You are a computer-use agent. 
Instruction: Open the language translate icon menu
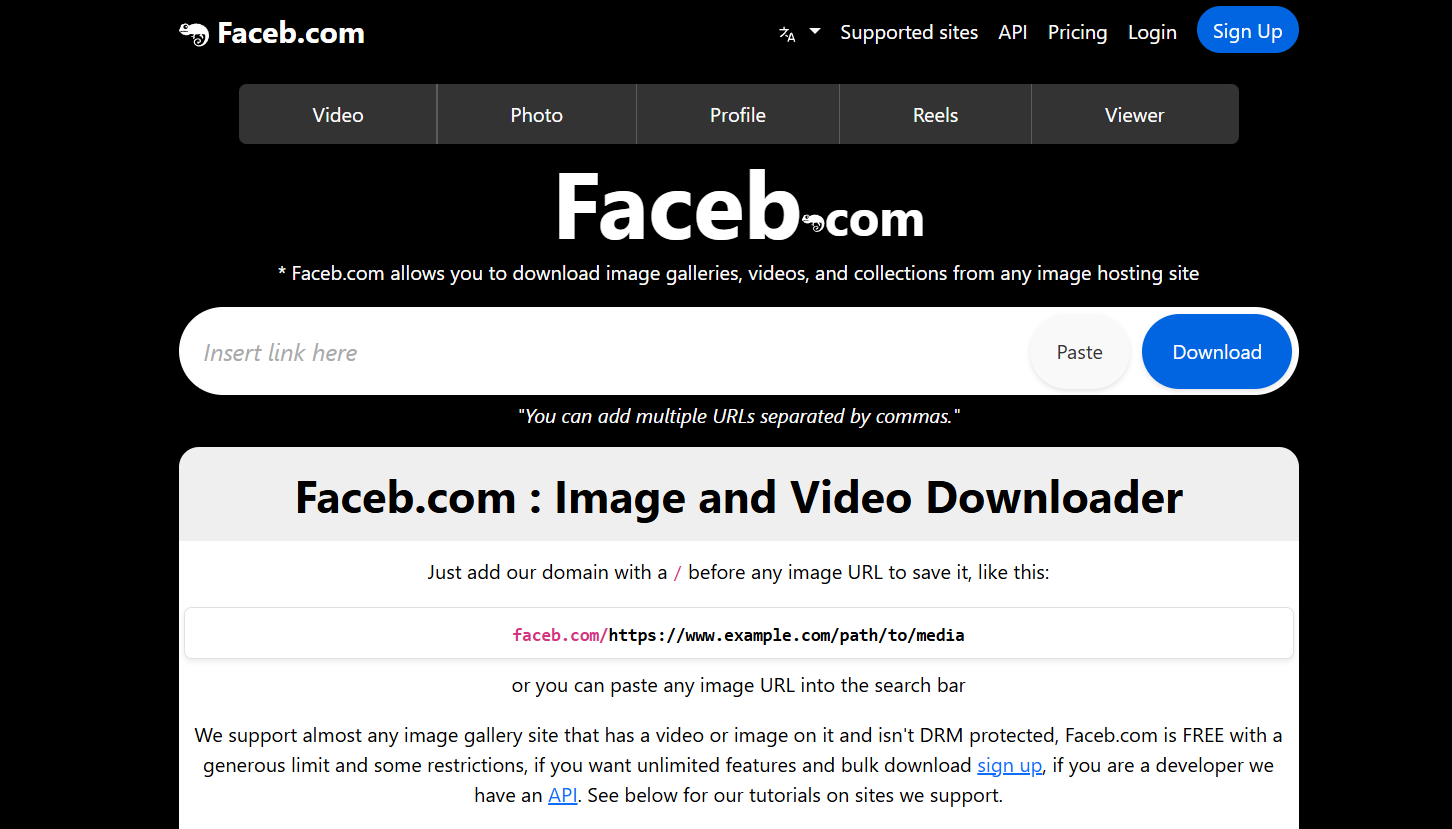787,33
